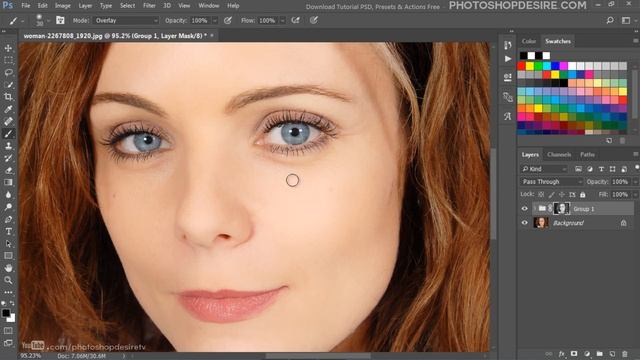
Task: Select the Healing Brush tool
Action: click(x=8, y=121)
